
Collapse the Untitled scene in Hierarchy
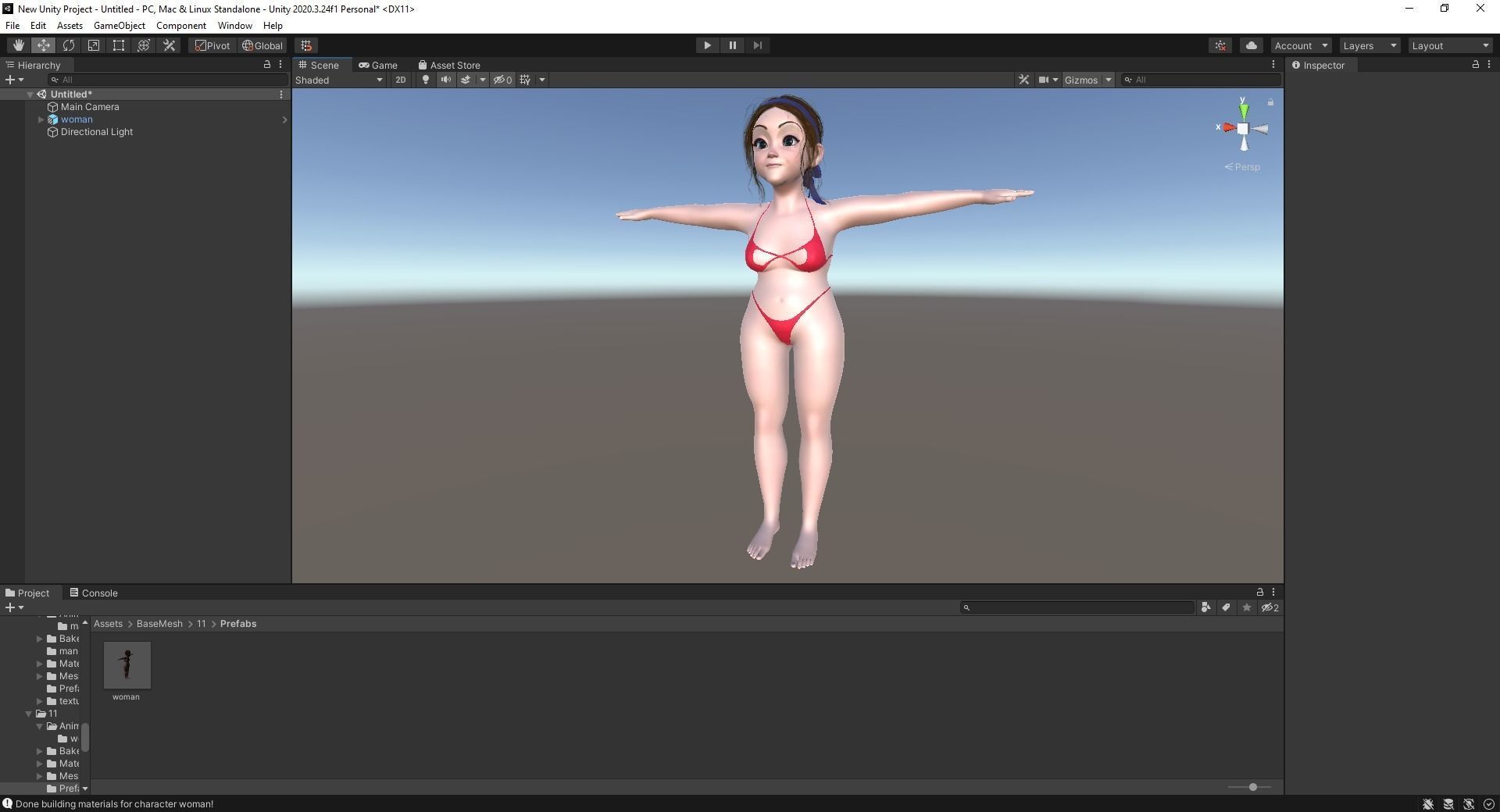pyautogui.click(x=30, y=94)
